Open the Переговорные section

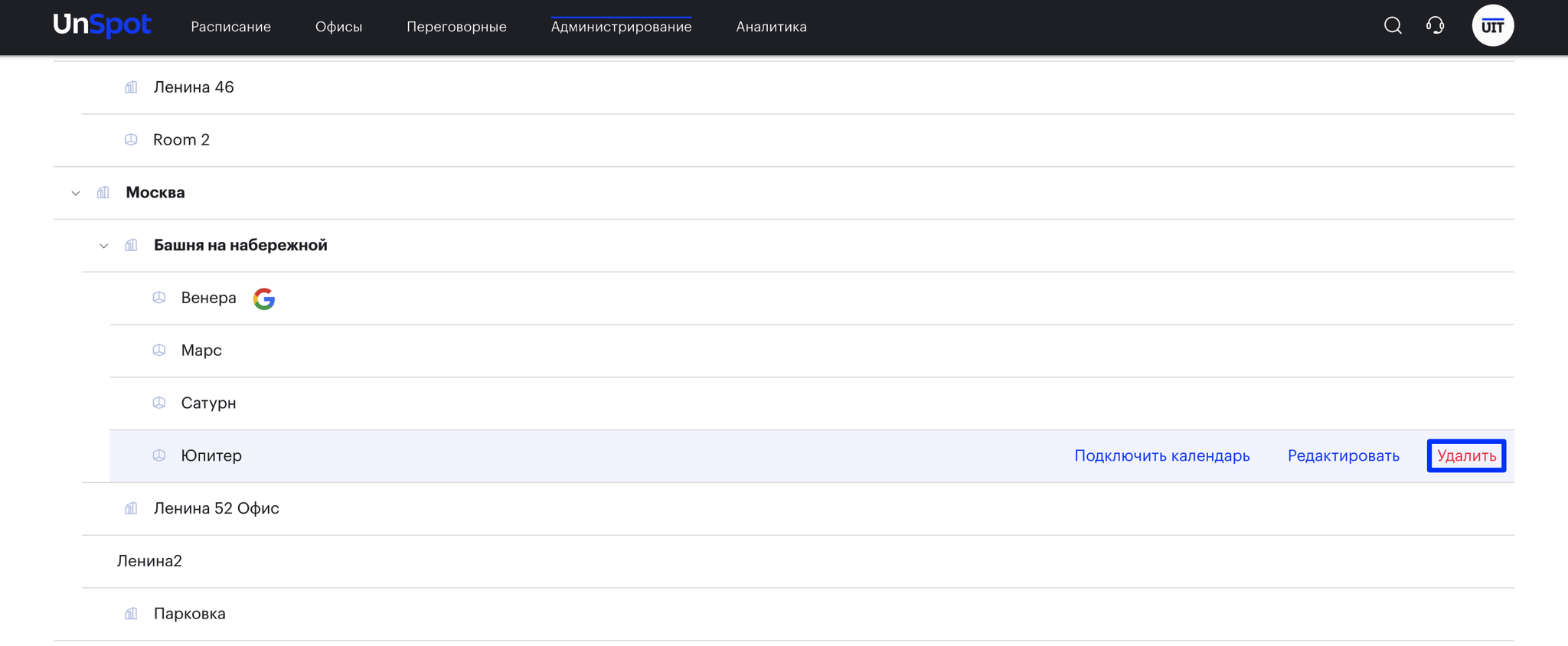coord(456,27)
